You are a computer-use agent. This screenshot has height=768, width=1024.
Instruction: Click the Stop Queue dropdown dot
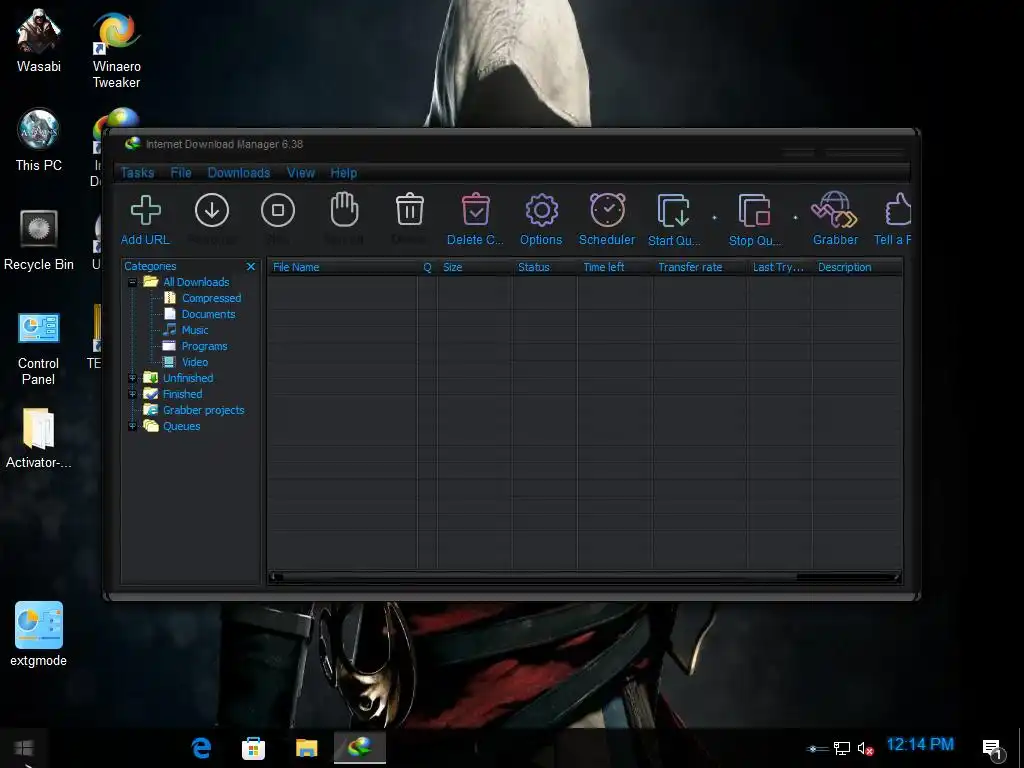795,217
